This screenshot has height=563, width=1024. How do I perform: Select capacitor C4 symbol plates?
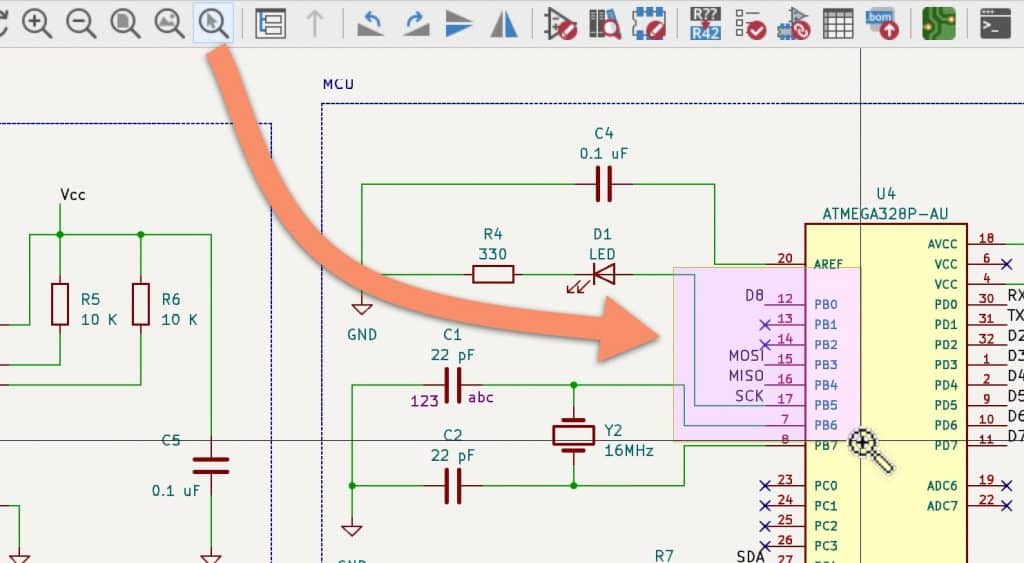click(x=604, y=184)
